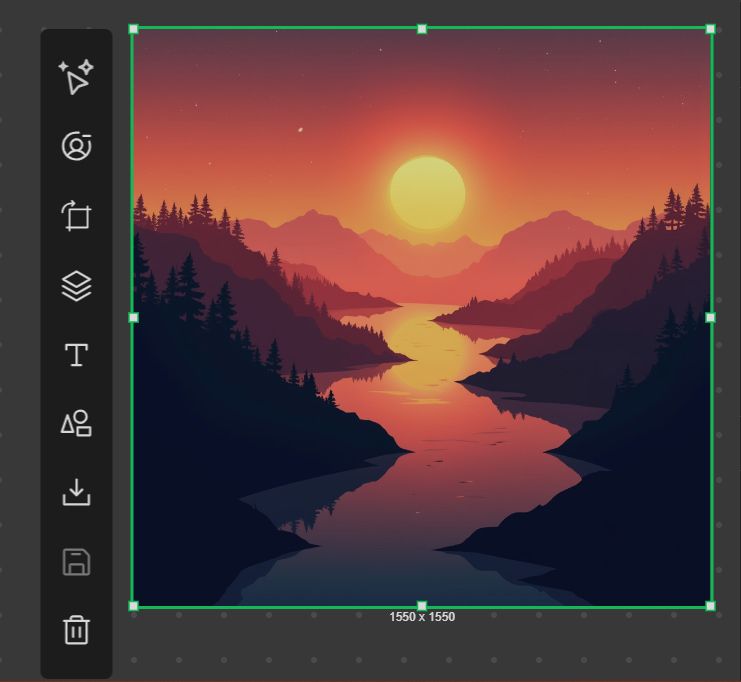Screen dimensions: 741x682
Task: Click the download icon
Action: pyautogui.click(x=76, y=492)
